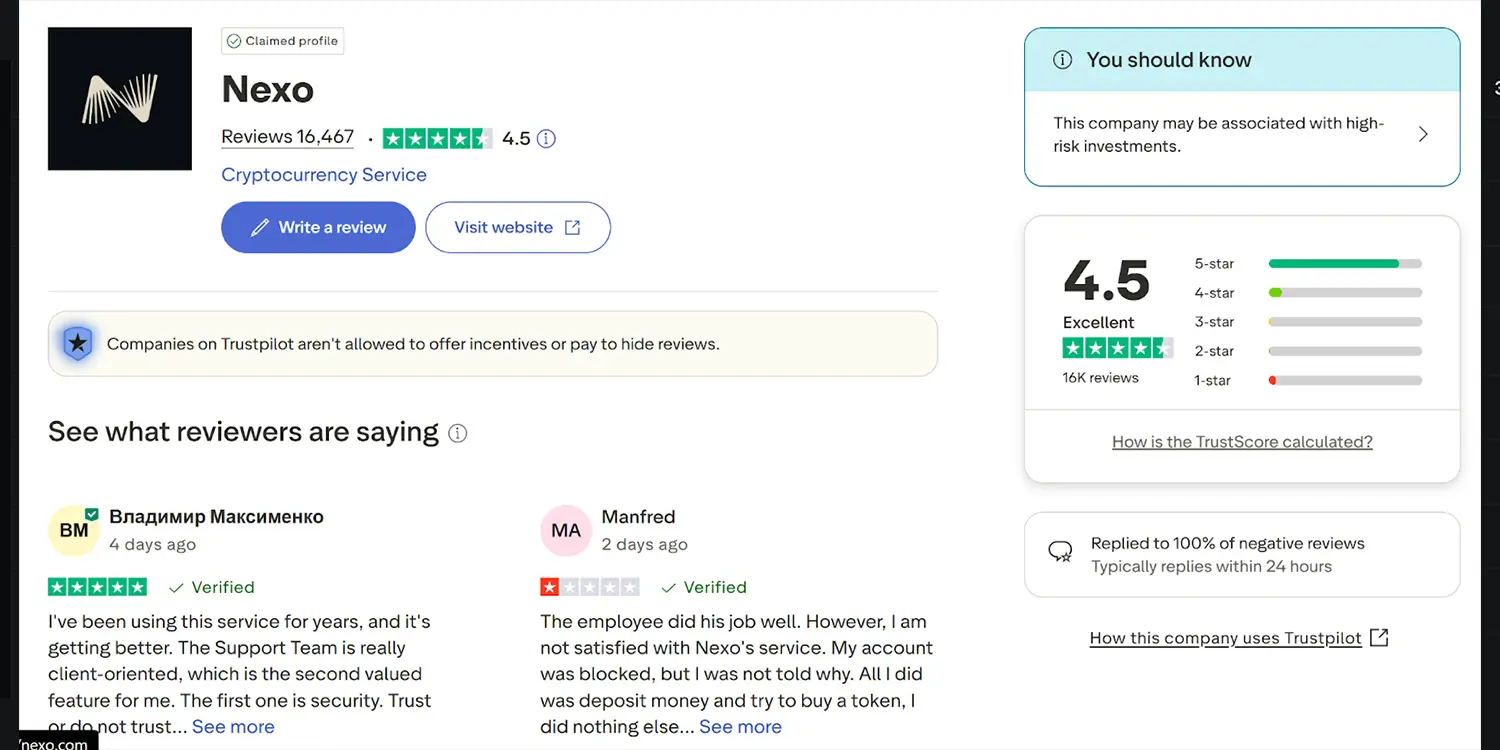1500x750 pixels.
Task: Filter reviews by 5-star rating bar
Action: (1345, 264)
